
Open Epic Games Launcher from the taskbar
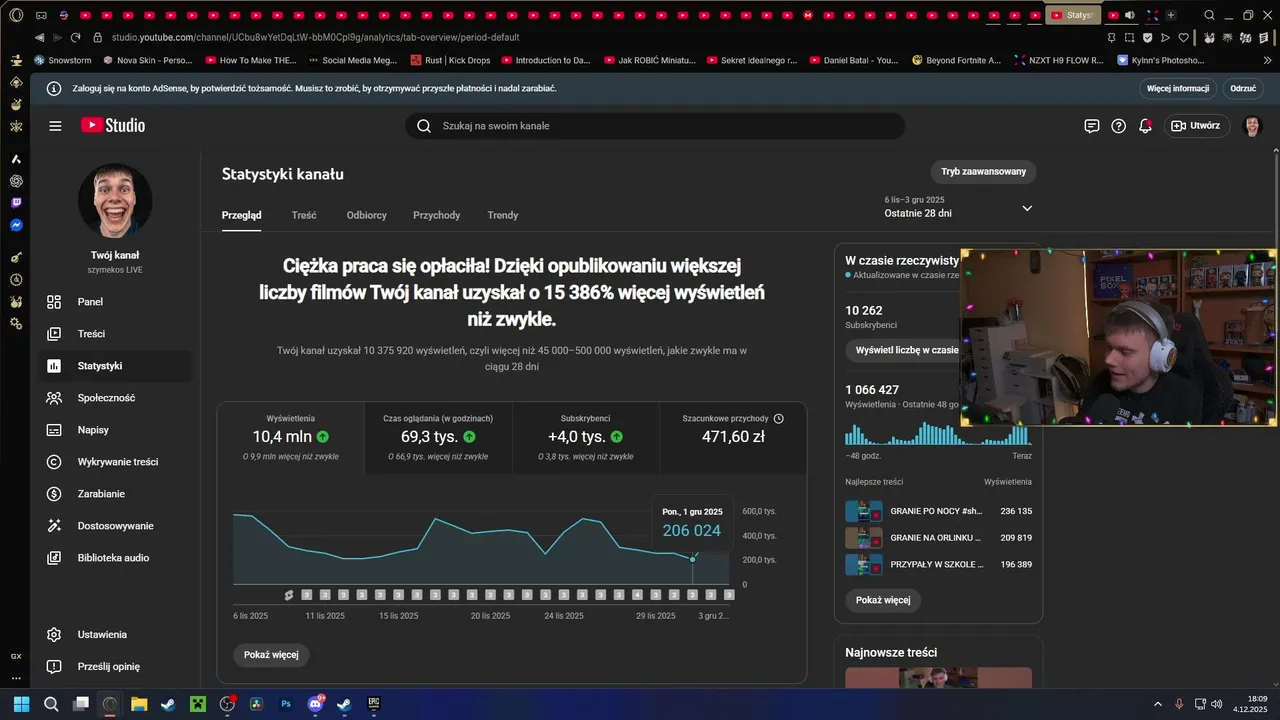click(x=374, y=704)
